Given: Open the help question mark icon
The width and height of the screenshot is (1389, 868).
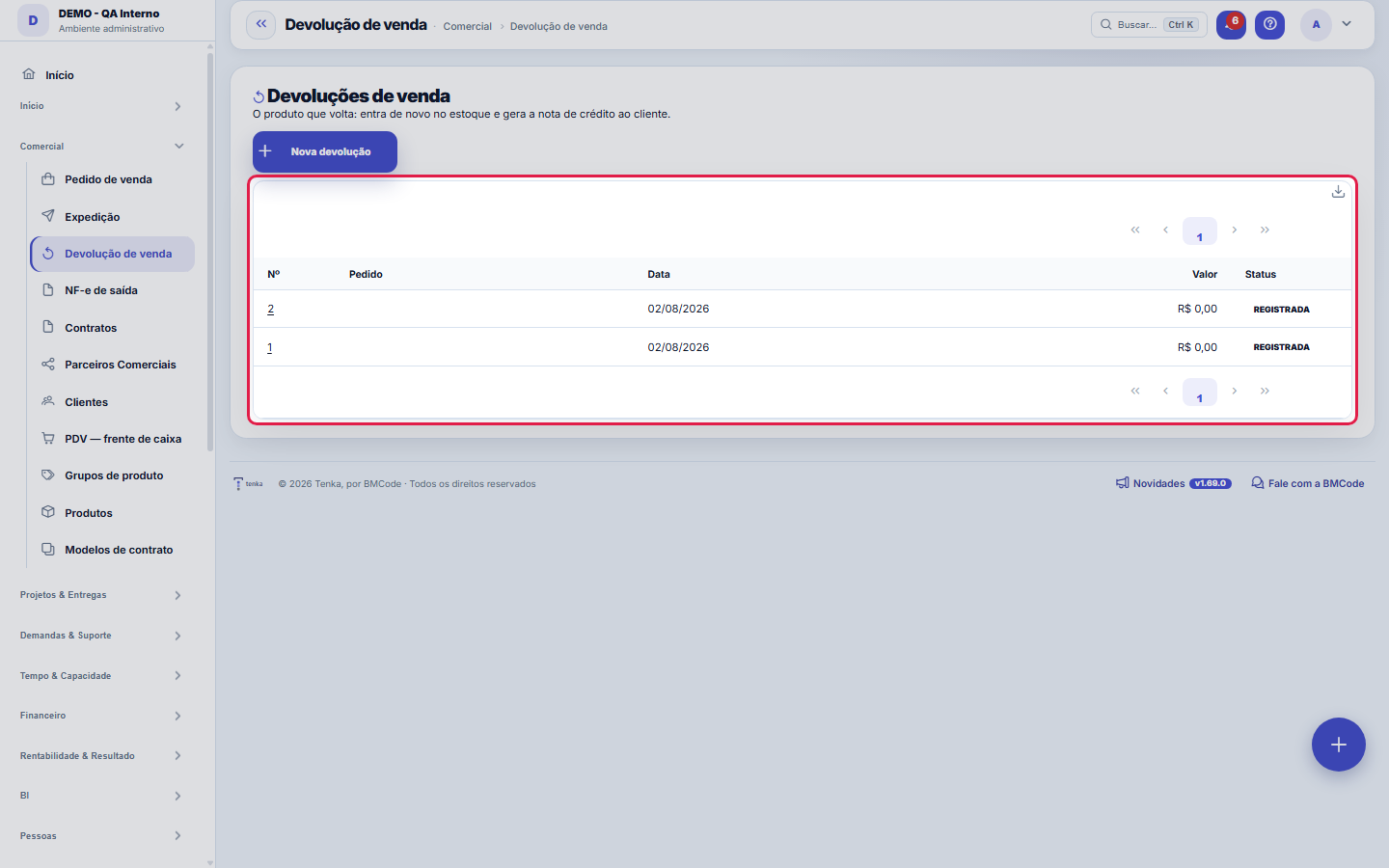Looking at the screenshot, I should [1270, 25].
